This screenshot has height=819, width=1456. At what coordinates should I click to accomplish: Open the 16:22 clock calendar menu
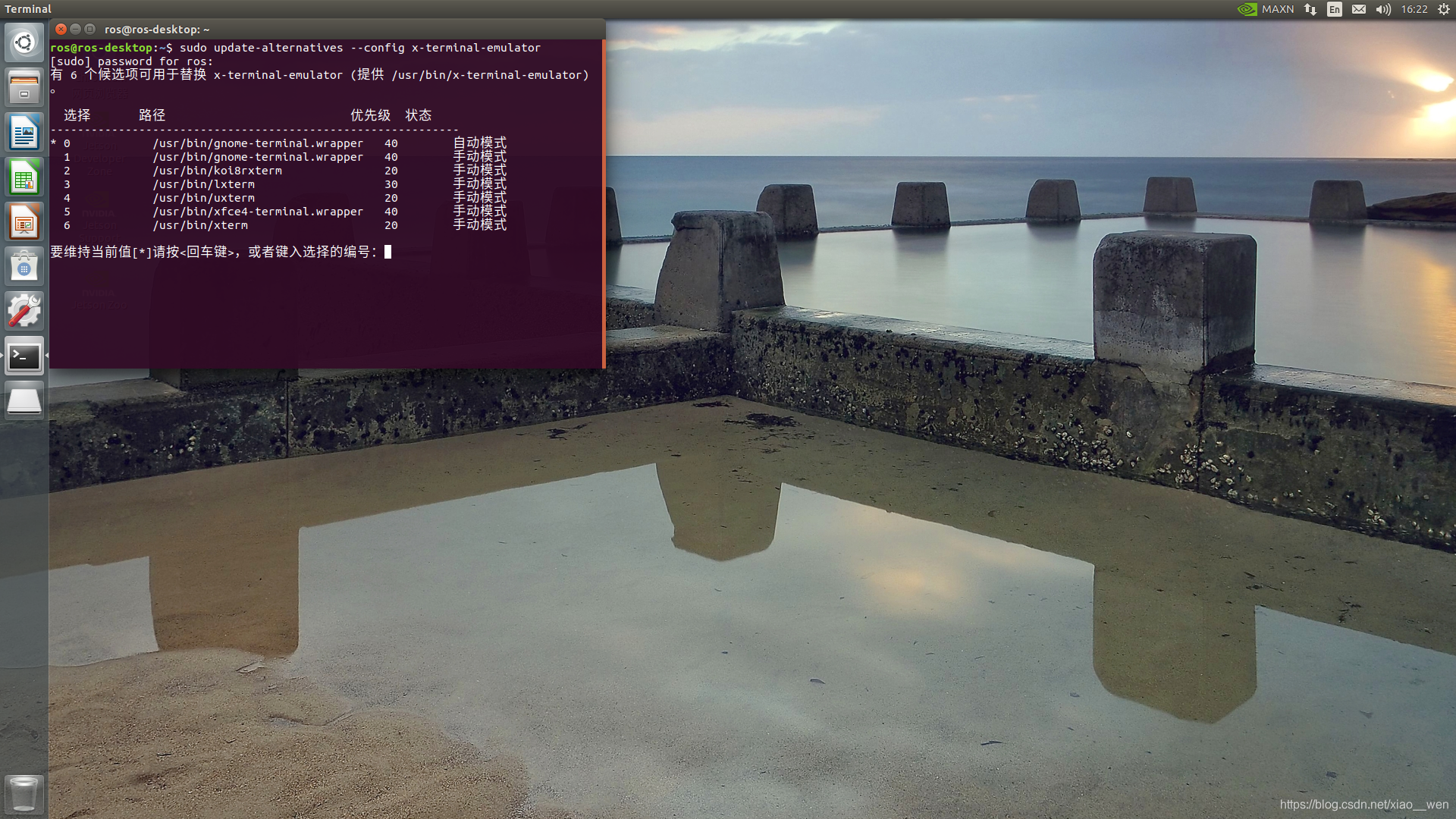click(1414, 9)
